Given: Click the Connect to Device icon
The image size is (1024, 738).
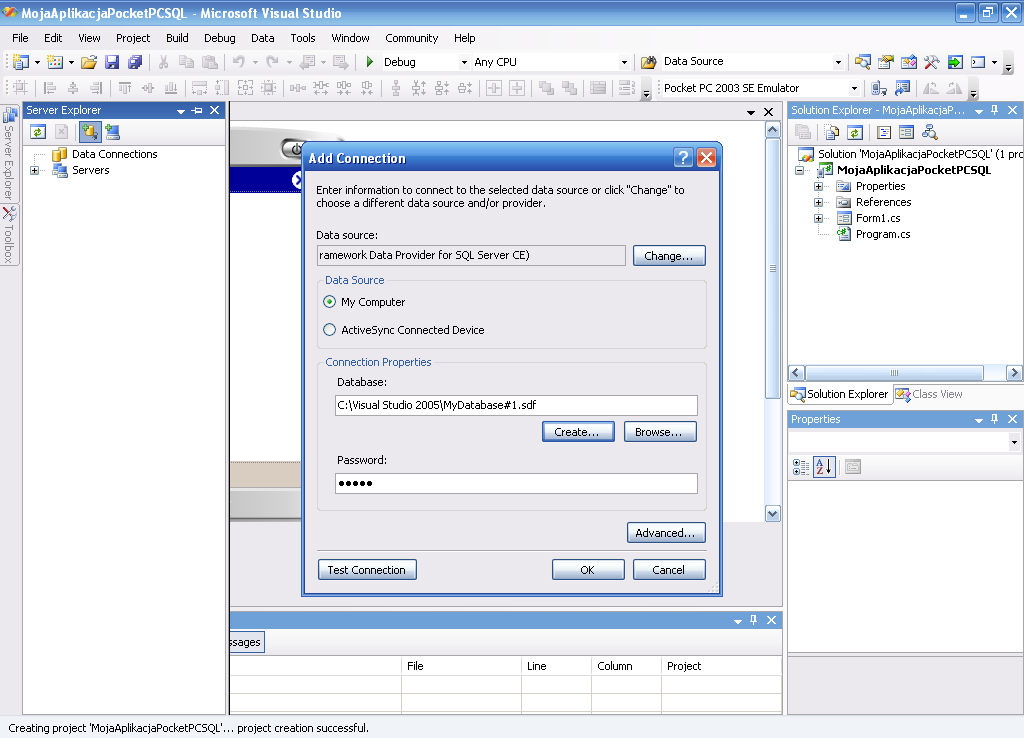Looking at the screenshot, I should (879, 88).
